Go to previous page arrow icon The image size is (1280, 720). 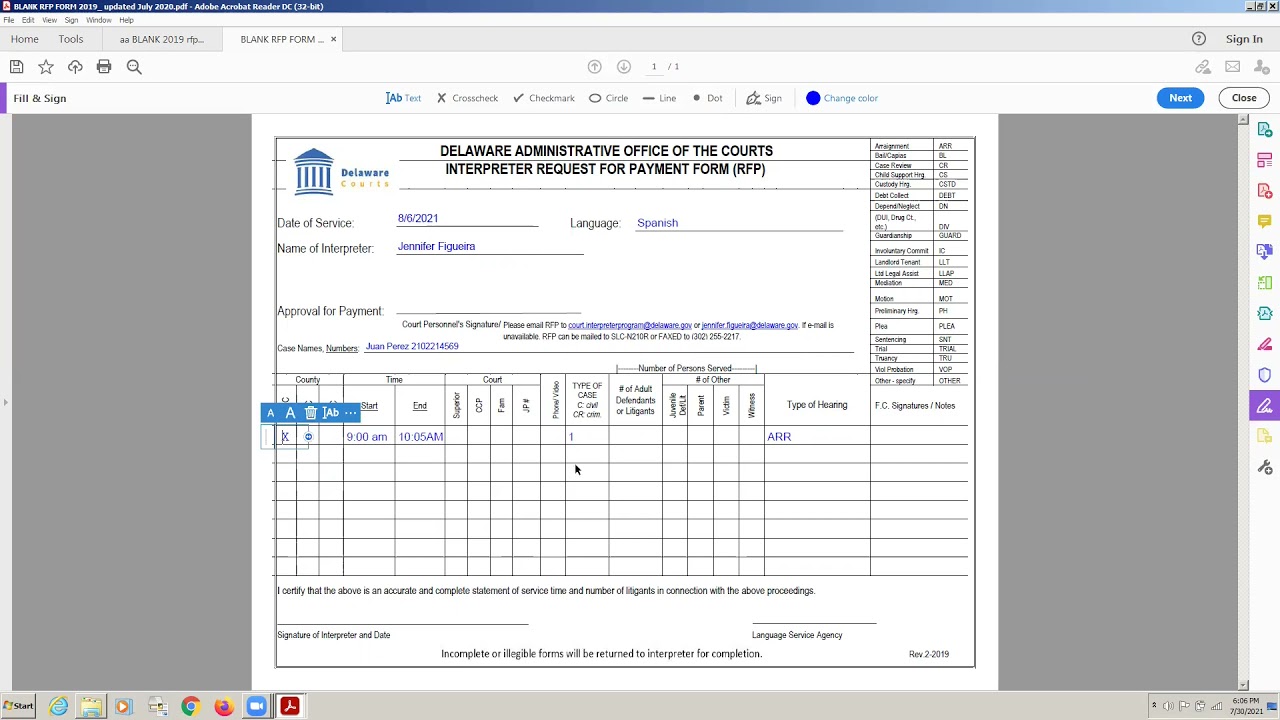[x=595, y=67]
